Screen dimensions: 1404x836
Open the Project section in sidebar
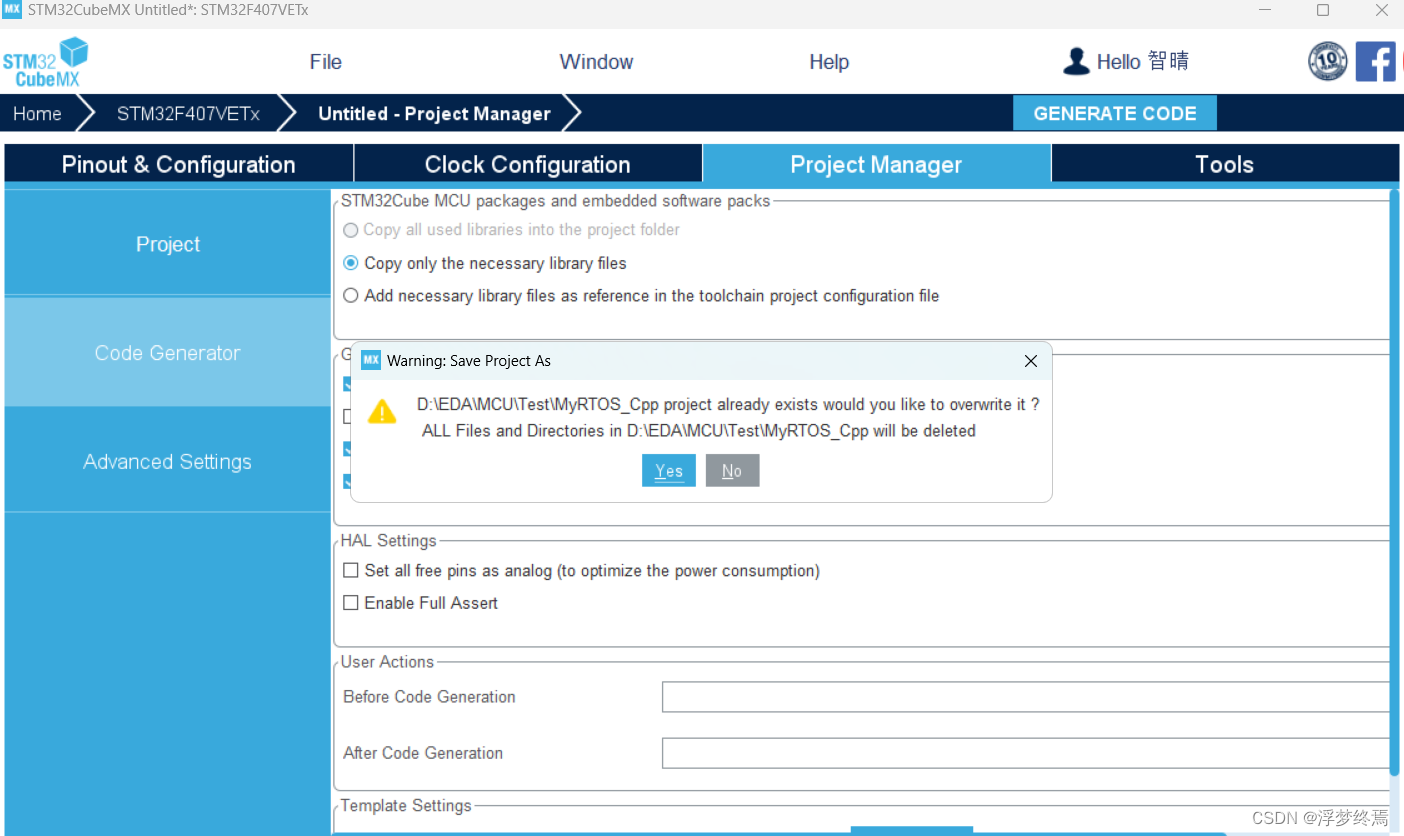[x=168, y=244]
